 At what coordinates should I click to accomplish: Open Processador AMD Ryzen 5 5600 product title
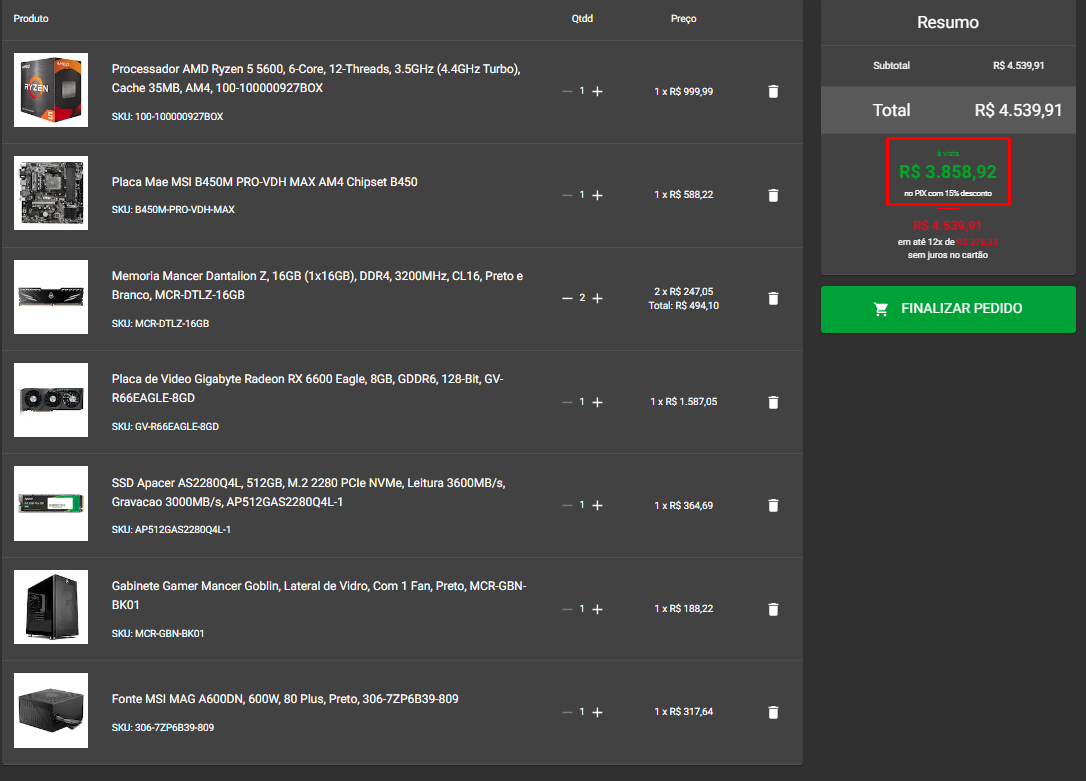click(316, 78)
